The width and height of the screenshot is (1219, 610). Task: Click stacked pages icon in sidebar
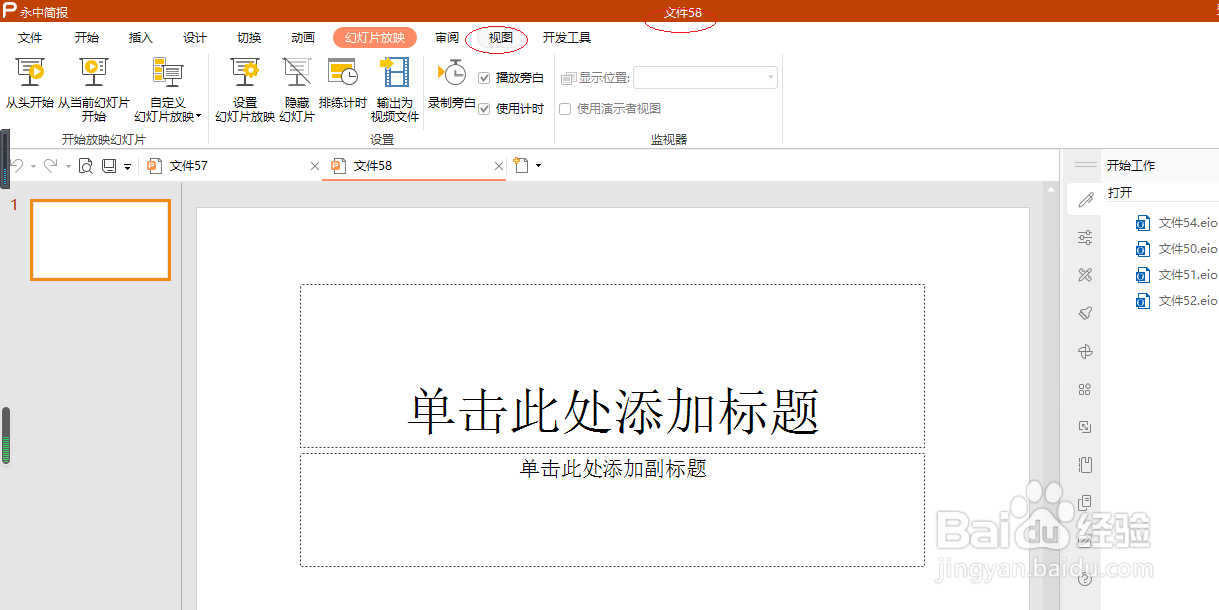[x=1085, y=503]
